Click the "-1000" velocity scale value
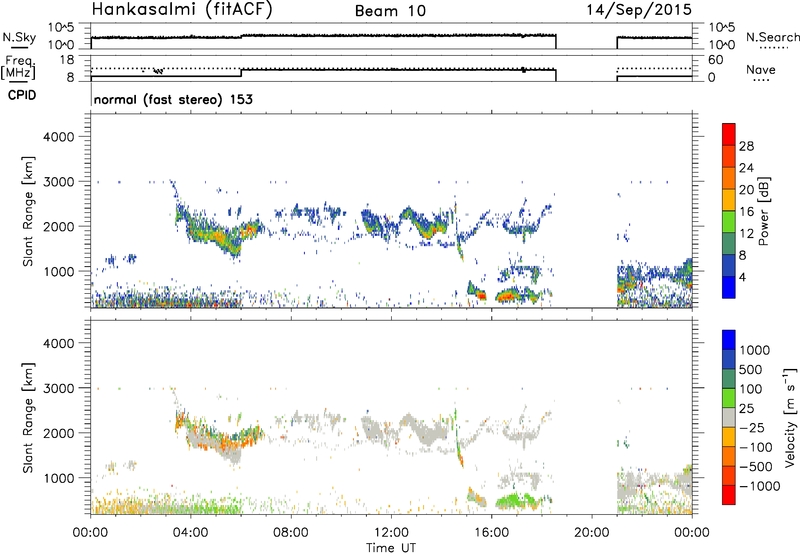Image resolution: width=800 pixels, height=554 pixels. coord(760,486)
